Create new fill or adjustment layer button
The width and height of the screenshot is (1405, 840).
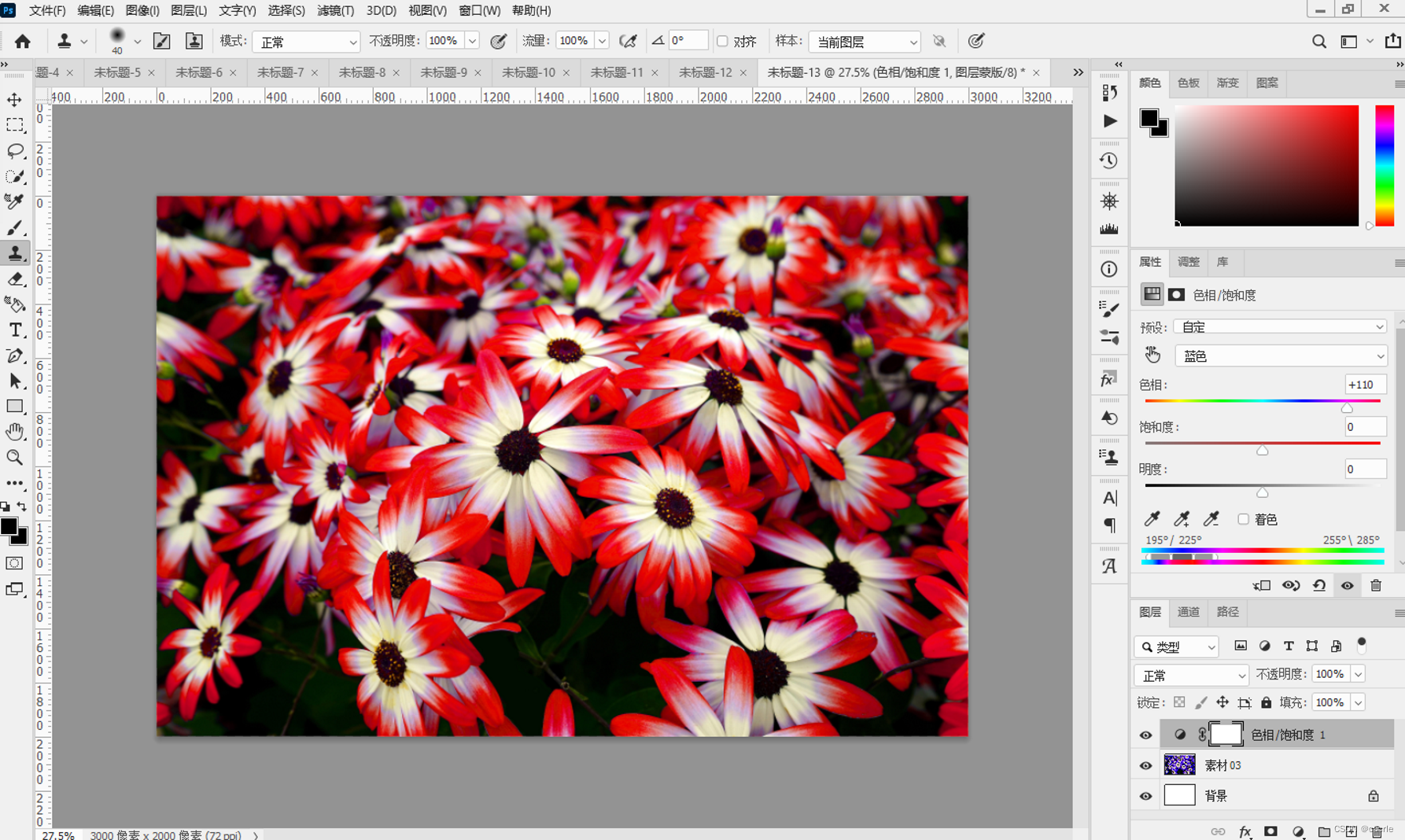(1298, 831)
